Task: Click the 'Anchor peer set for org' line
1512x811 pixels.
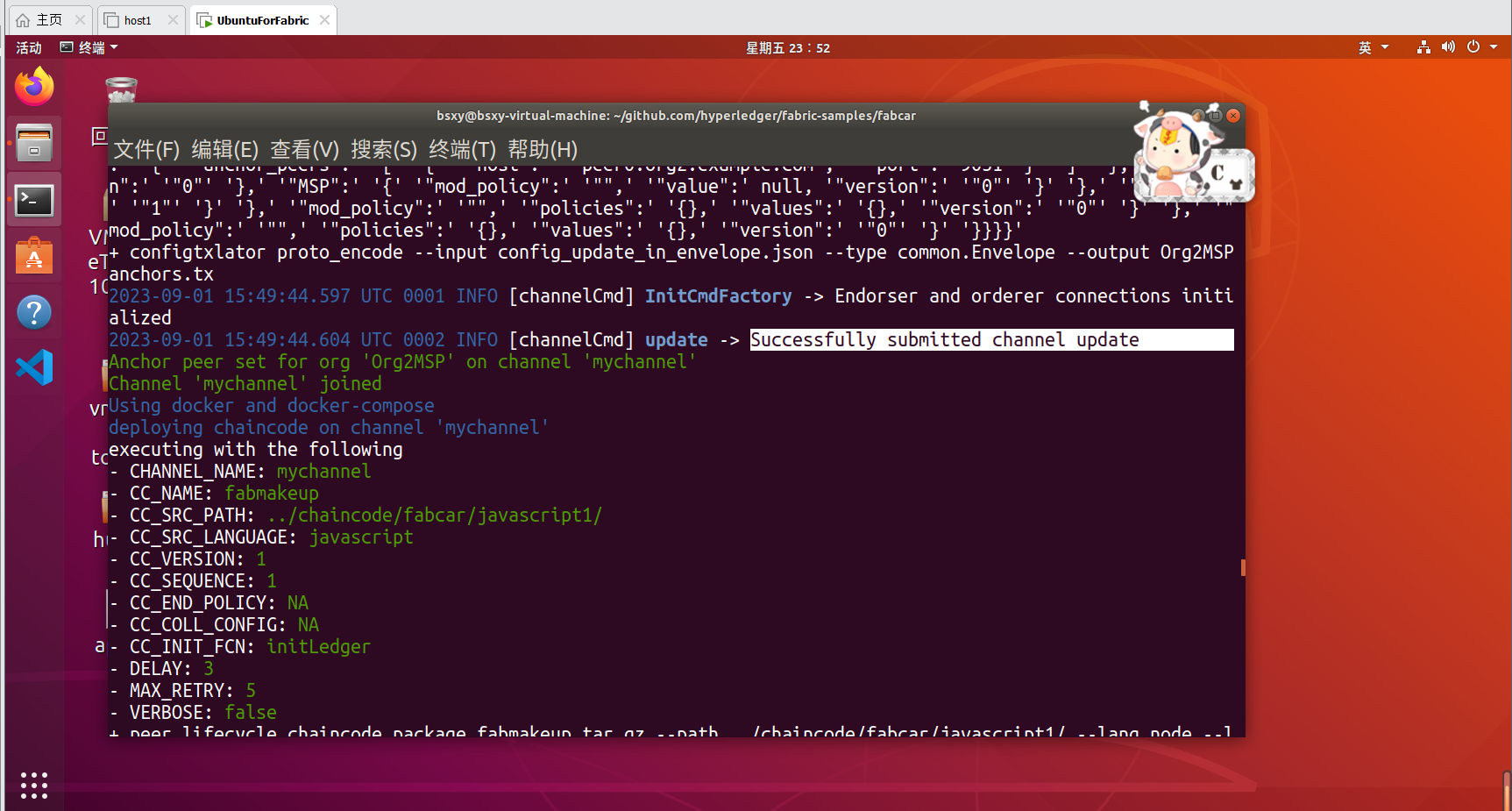Action: 402,362
